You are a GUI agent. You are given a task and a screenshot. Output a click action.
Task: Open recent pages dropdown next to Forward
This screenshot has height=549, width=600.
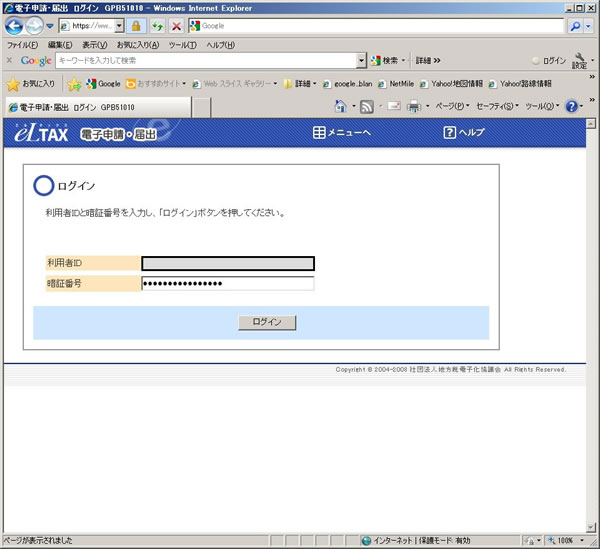pyautogui.click(x=50, y=26)
